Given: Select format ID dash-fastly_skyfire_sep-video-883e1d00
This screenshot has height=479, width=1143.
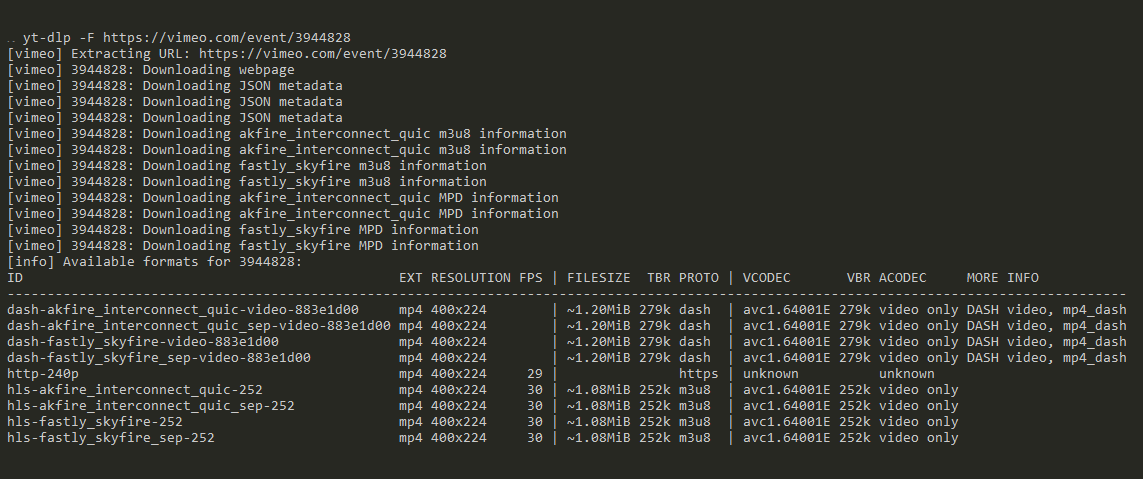Looking at the screenshot, I should point(158,357).
